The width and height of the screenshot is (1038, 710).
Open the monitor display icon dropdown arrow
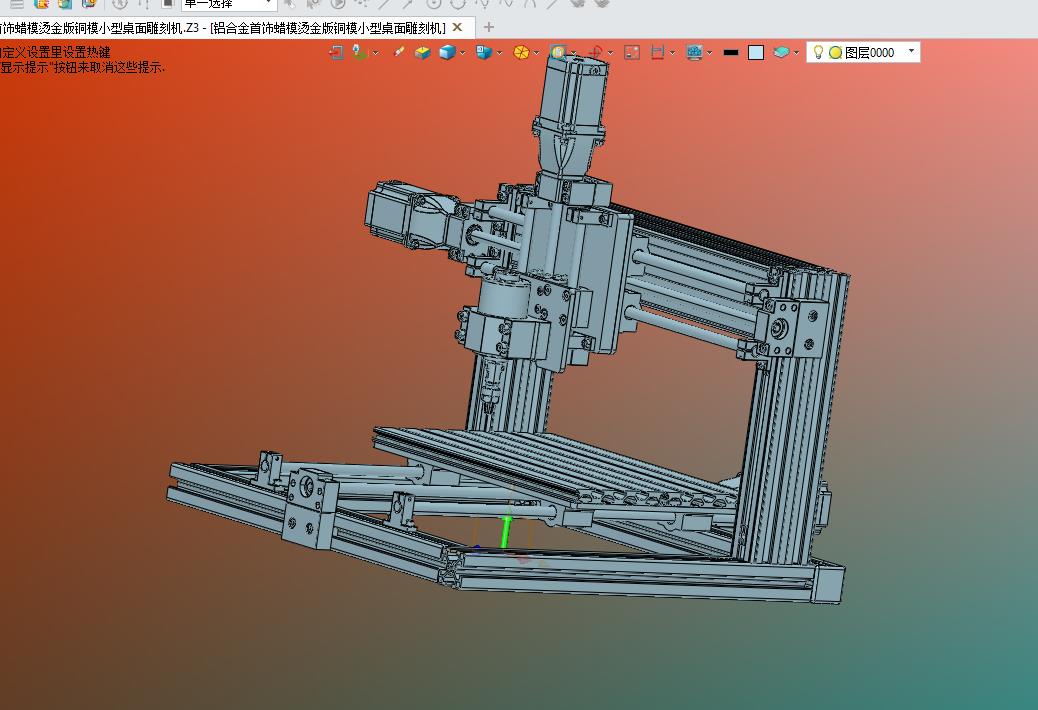[710, 52]
